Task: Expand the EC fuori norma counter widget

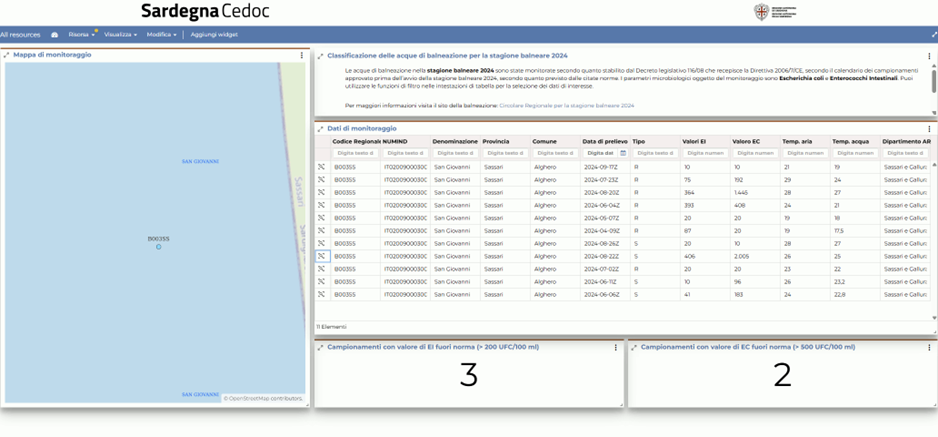Action: coord(634,348)
